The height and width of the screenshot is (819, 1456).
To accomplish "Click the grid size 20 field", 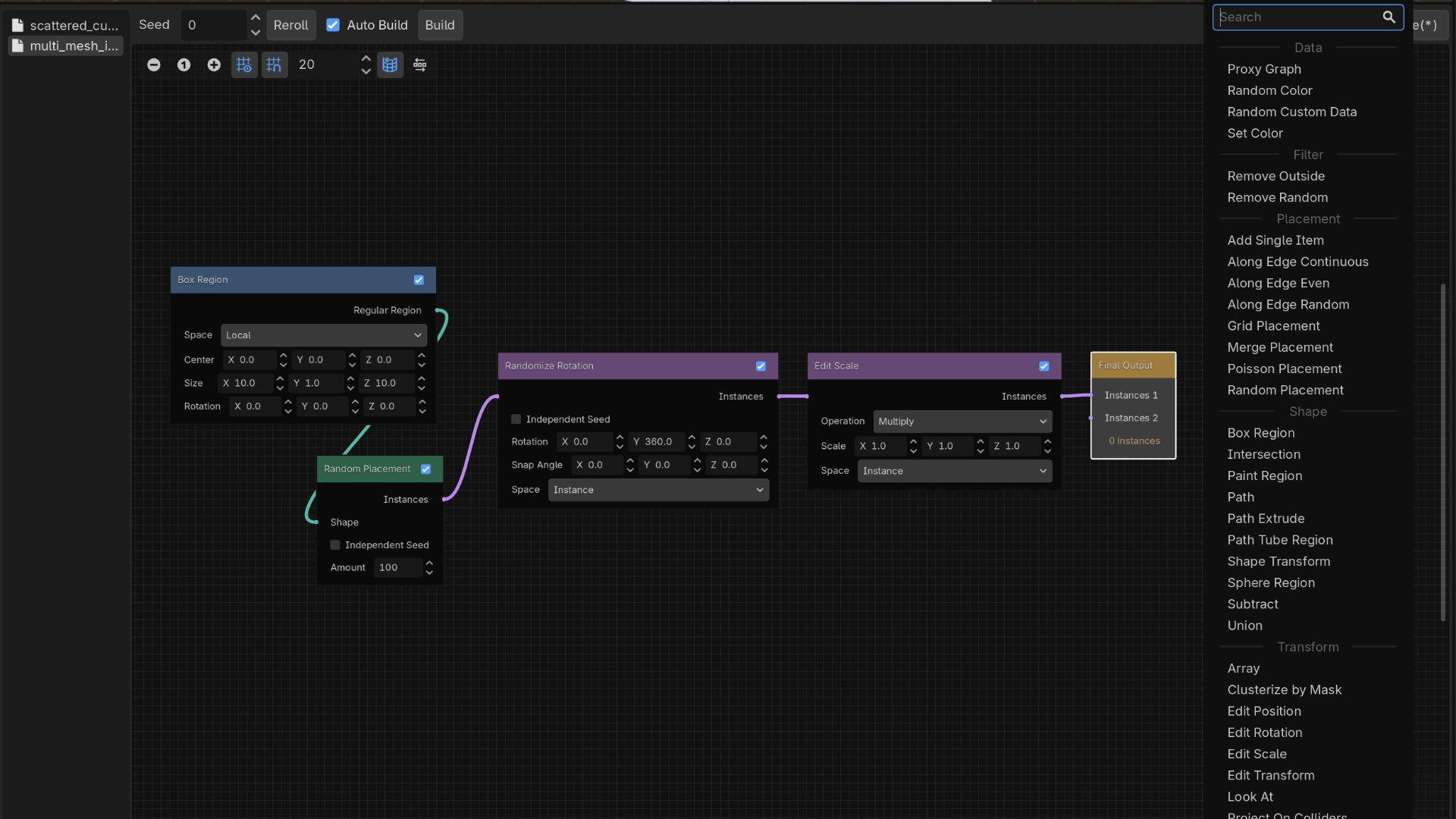I will [326, 65].
